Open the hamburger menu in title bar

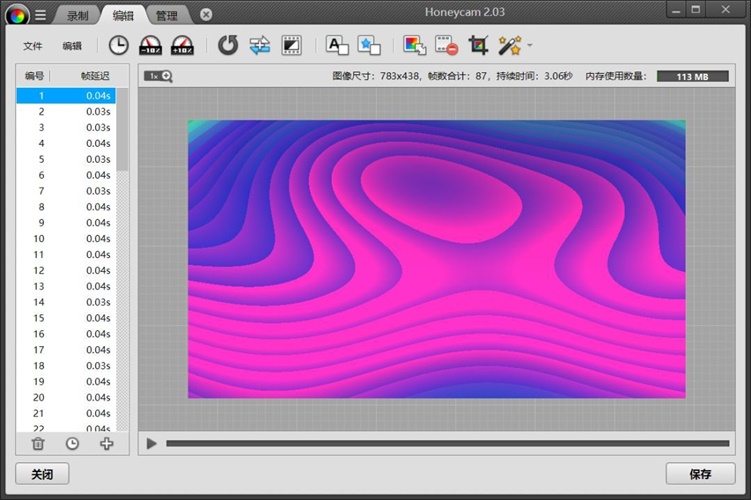tap(40, 15)
